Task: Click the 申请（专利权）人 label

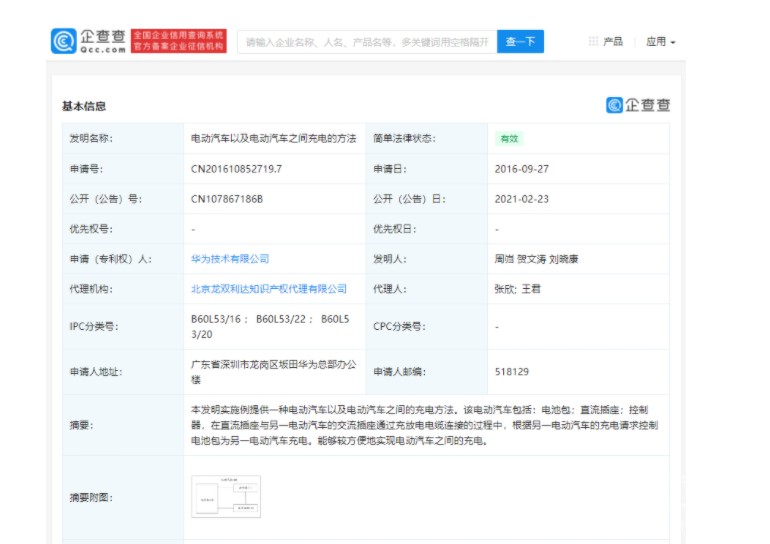Action: point(110,259)
